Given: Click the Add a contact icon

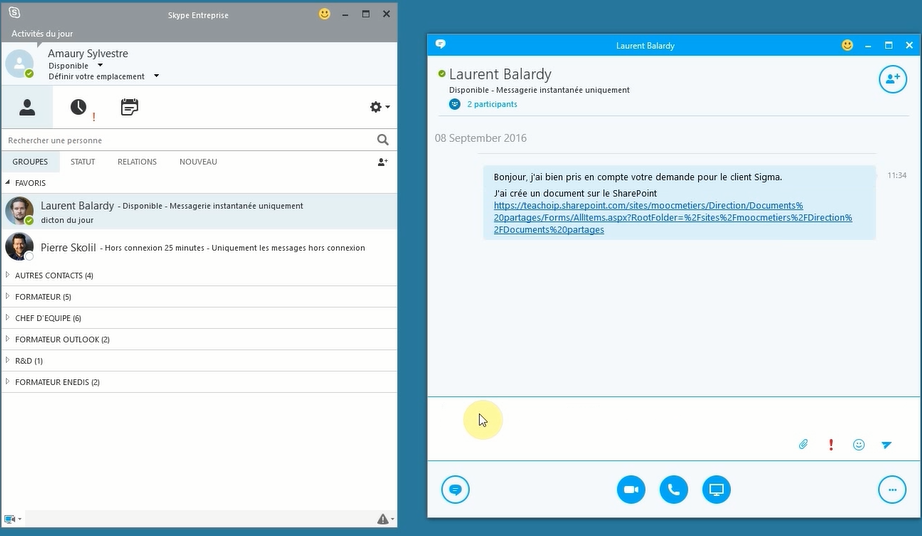Looking at the screenshot, I should tap(382, 162).
